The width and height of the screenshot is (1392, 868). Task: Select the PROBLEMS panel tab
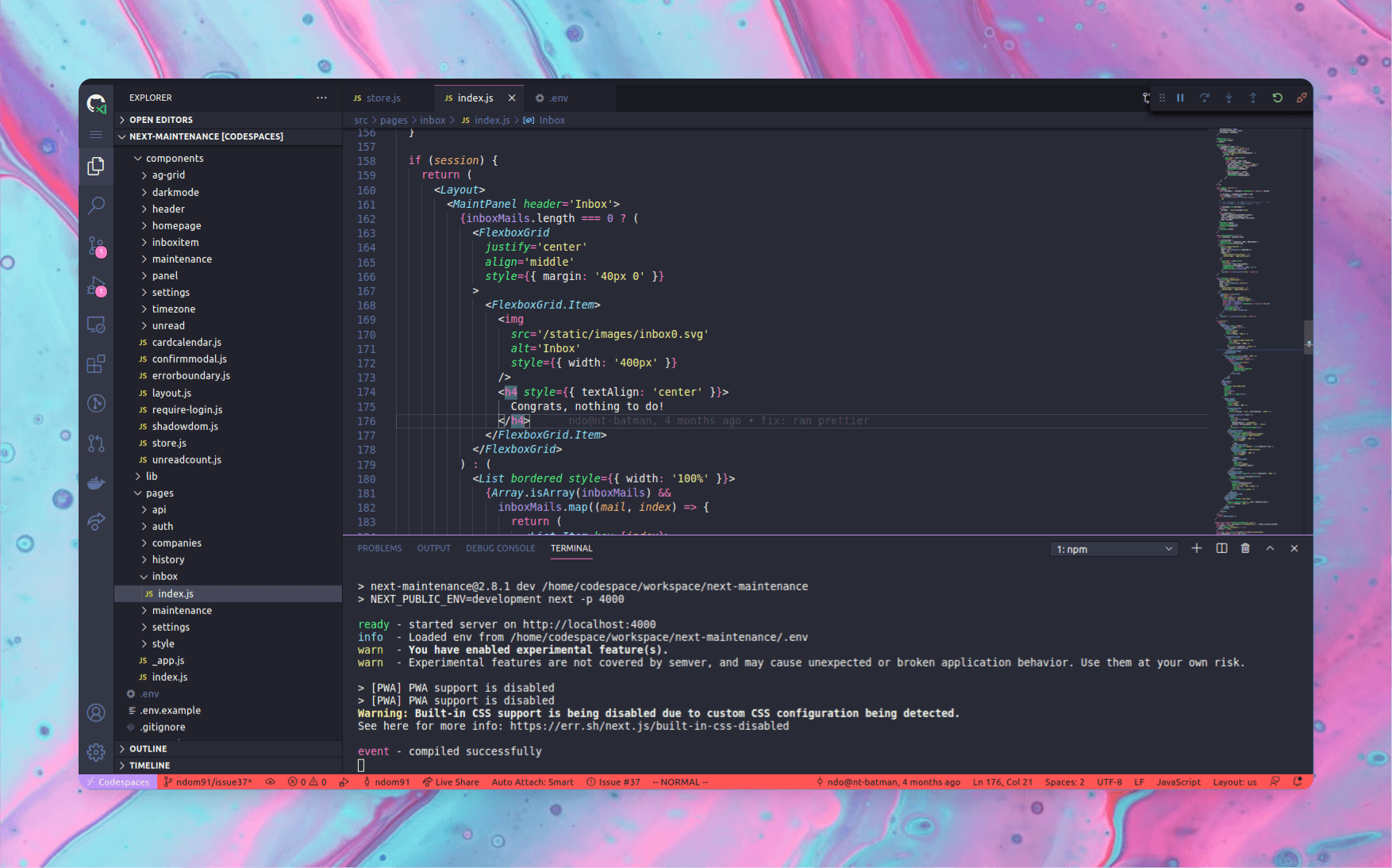point(379,547)
